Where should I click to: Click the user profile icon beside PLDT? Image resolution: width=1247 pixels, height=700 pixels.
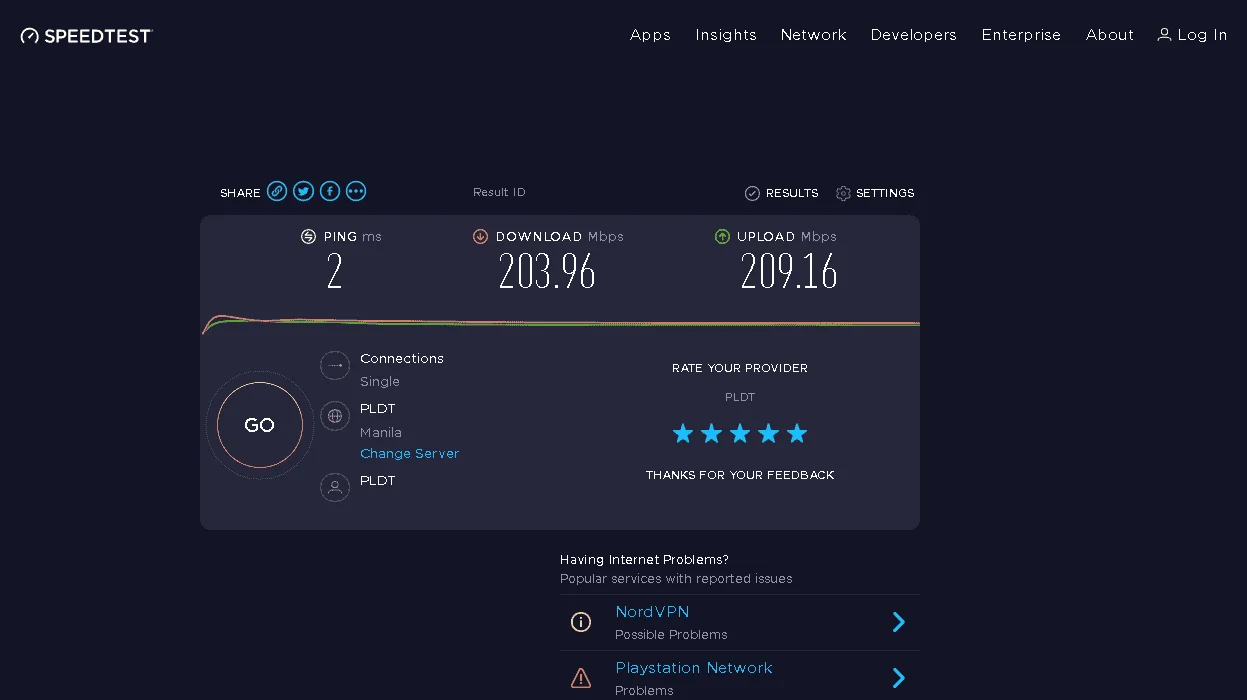pos(335,487)
